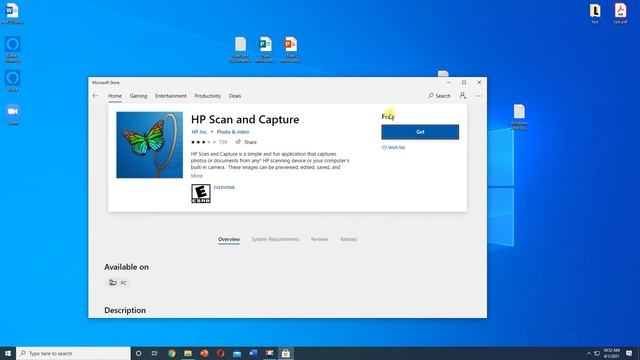Select the Productivity tab

207,96
